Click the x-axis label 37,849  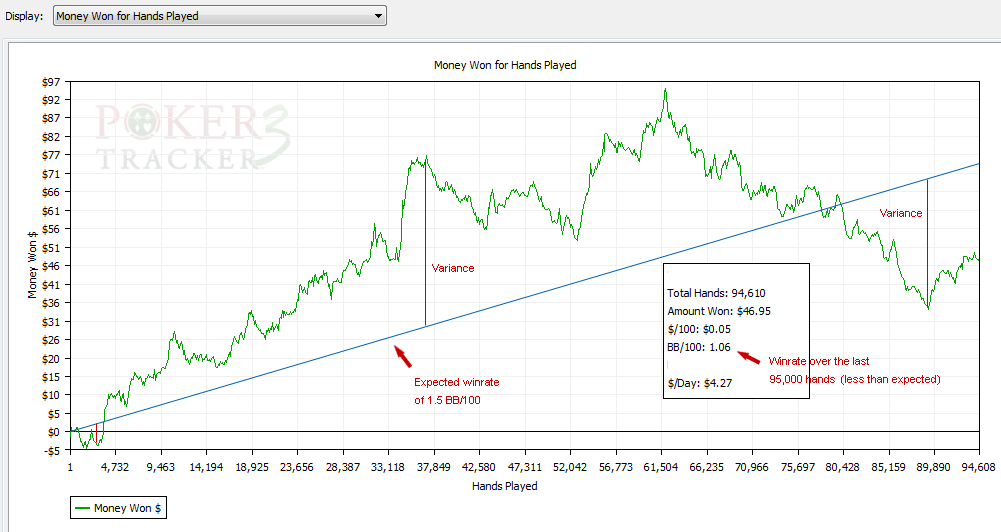433,467
